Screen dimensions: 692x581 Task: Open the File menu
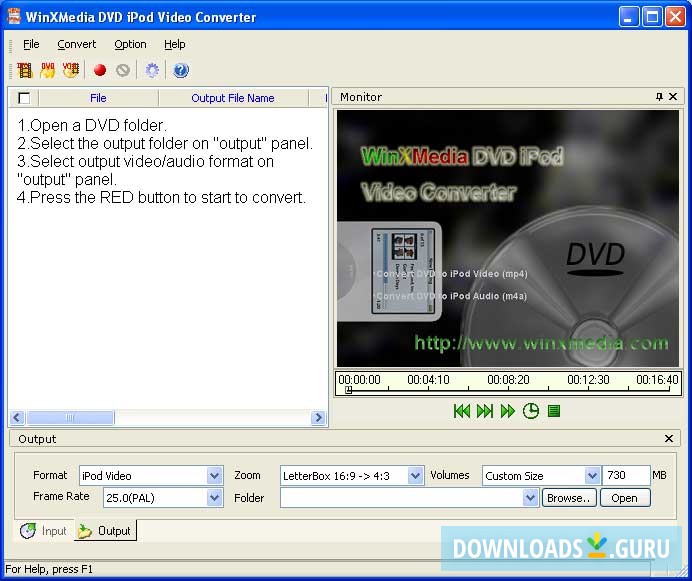pos(31,44)
